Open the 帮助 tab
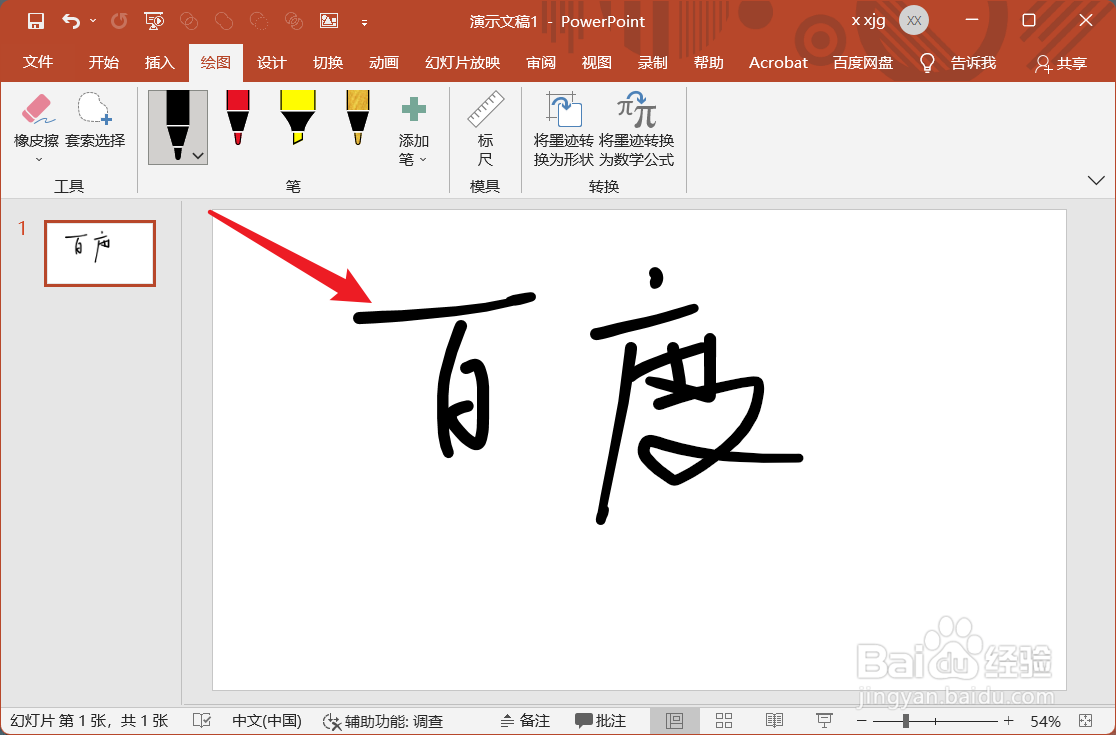The height and width of the screenshot is (735, 1116). coord(708,63)
